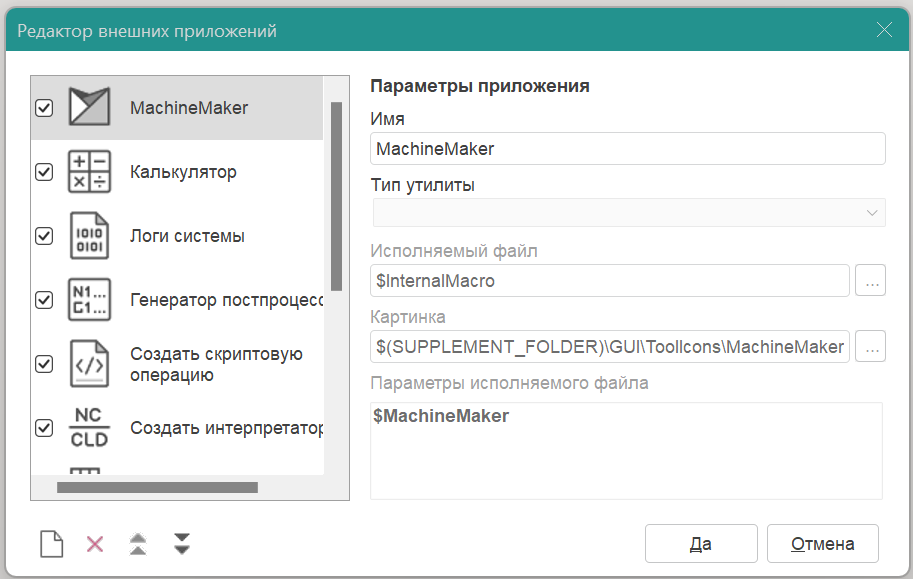Select the NC/CLD interpreter icon
Screen dimensions: 913x579
pyautogui.click(x=88, y=428)
